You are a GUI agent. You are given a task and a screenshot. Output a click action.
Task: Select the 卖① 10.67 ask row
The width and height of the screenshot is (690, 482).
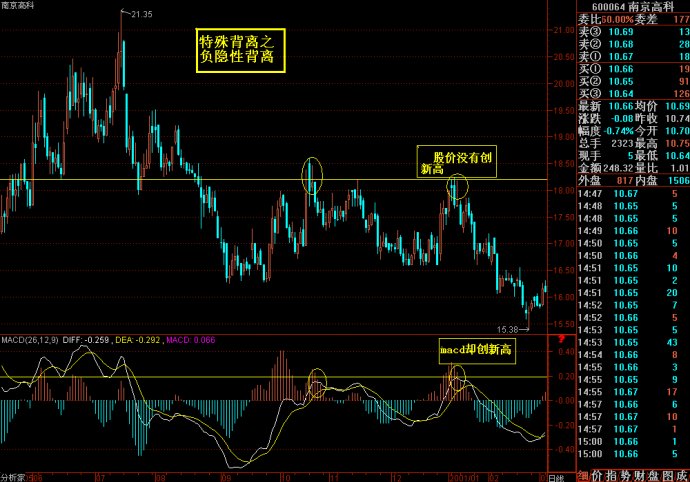click(634, 56)
